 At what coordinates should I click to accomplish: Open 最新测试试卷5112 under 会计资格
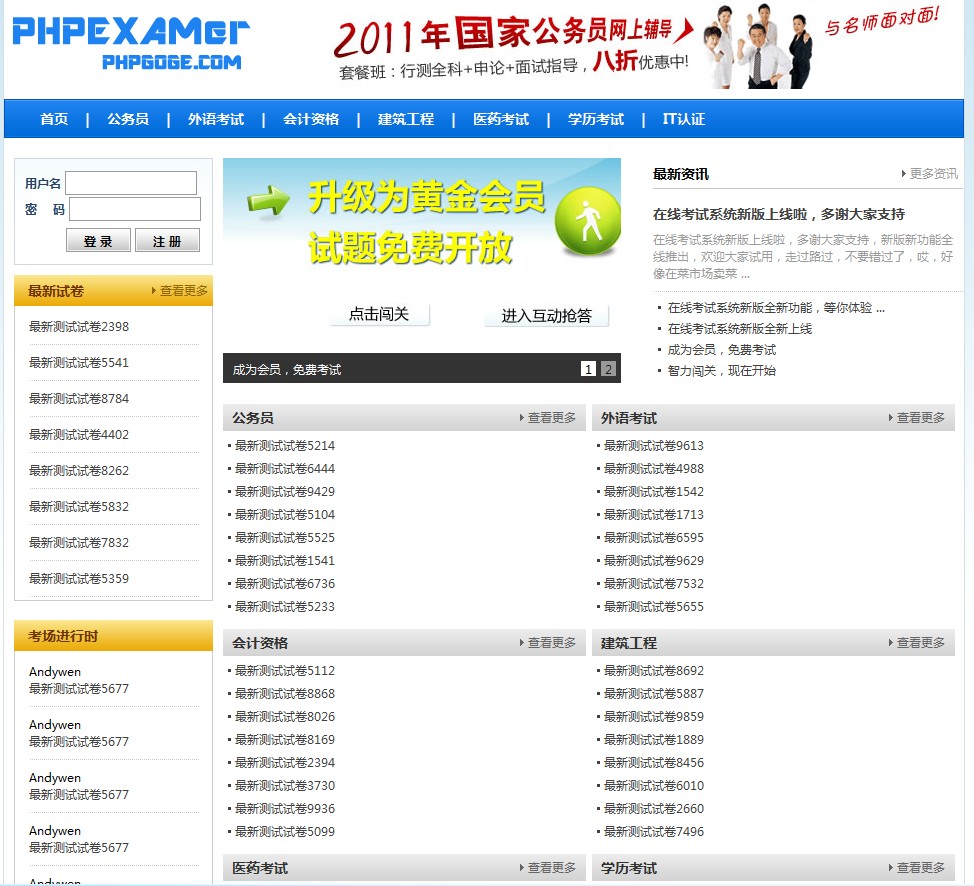[284, 670]
